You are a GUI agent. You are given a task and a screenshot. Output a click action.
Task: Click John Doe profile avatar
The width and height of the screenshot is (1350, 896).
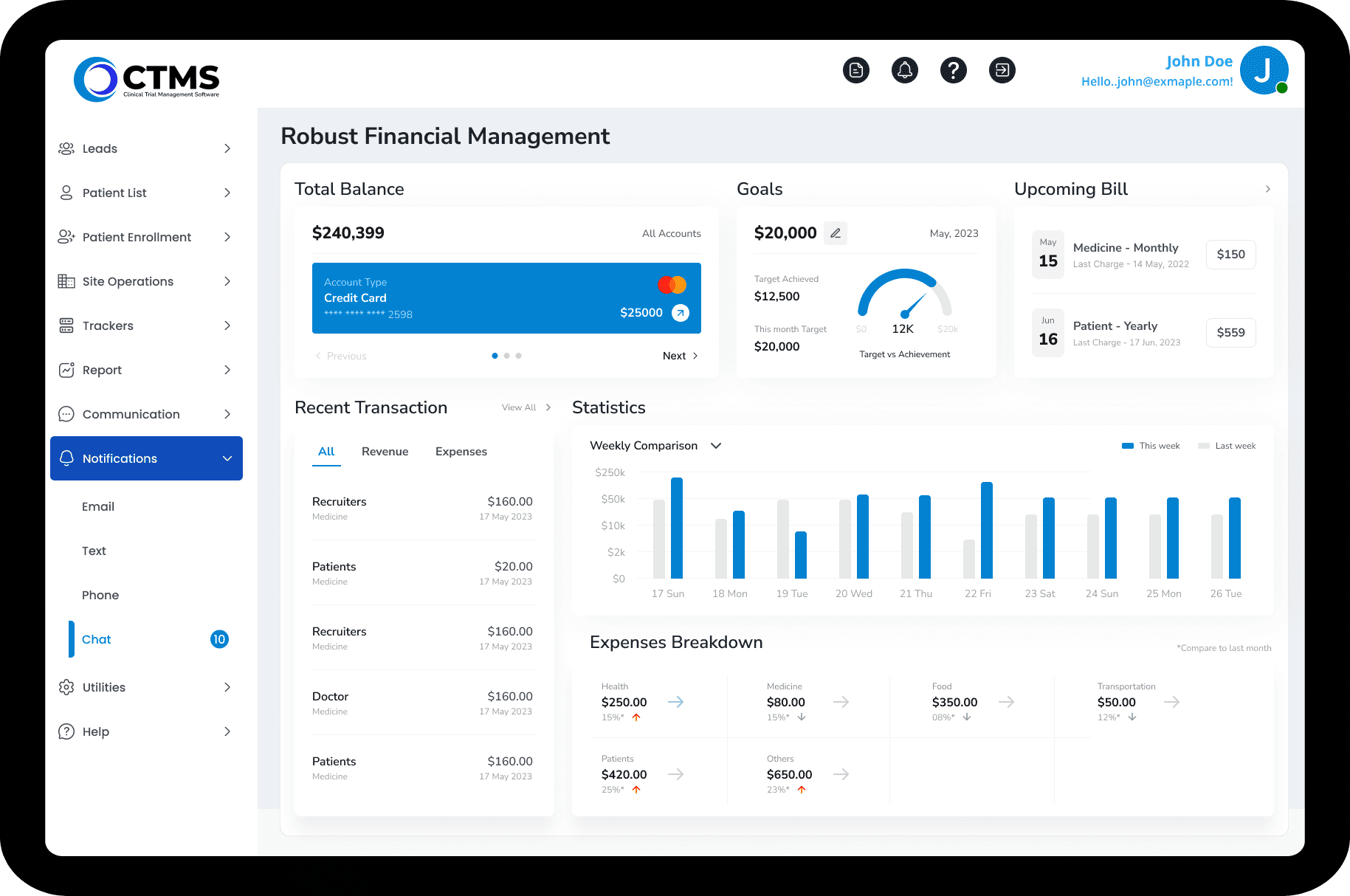click(x=1264, y=71)
